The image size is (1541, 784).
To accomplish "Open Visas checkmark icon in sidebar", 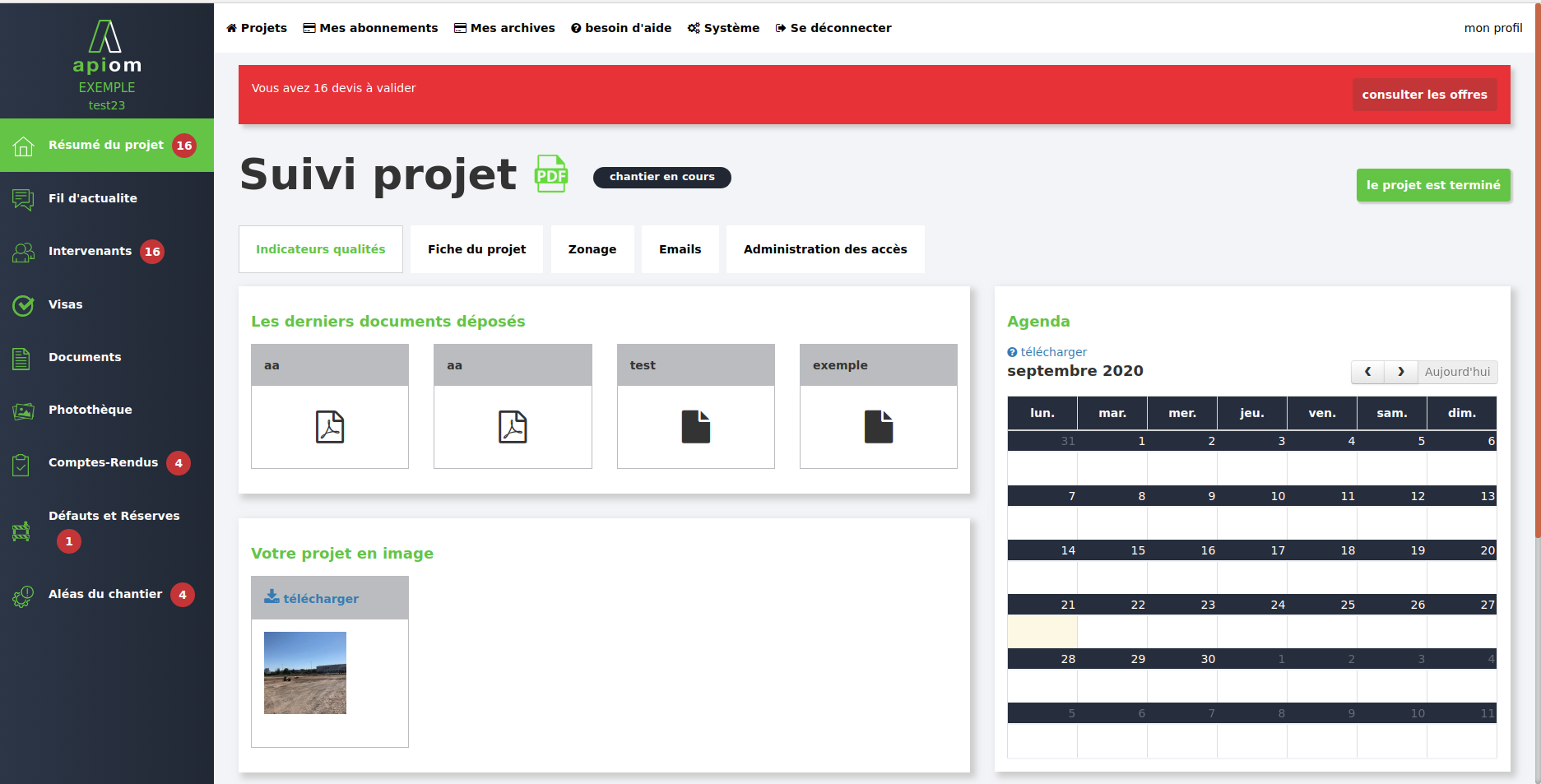I will 23,305.
